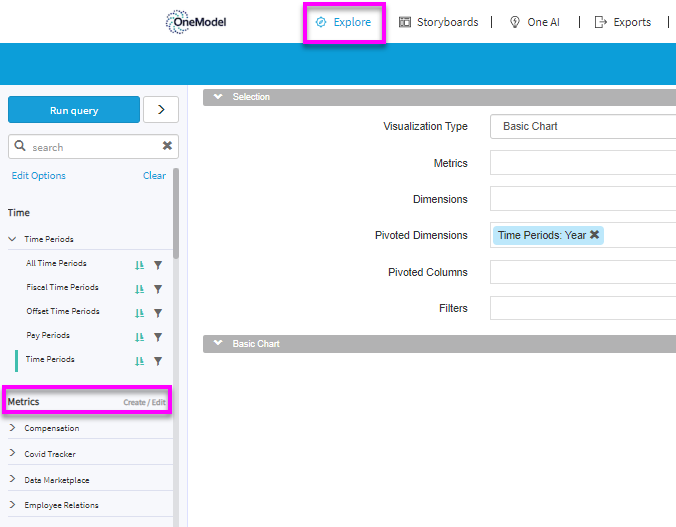Click the OneModel logo
This screenshot has width=676, height=527.
click(197, 22)
